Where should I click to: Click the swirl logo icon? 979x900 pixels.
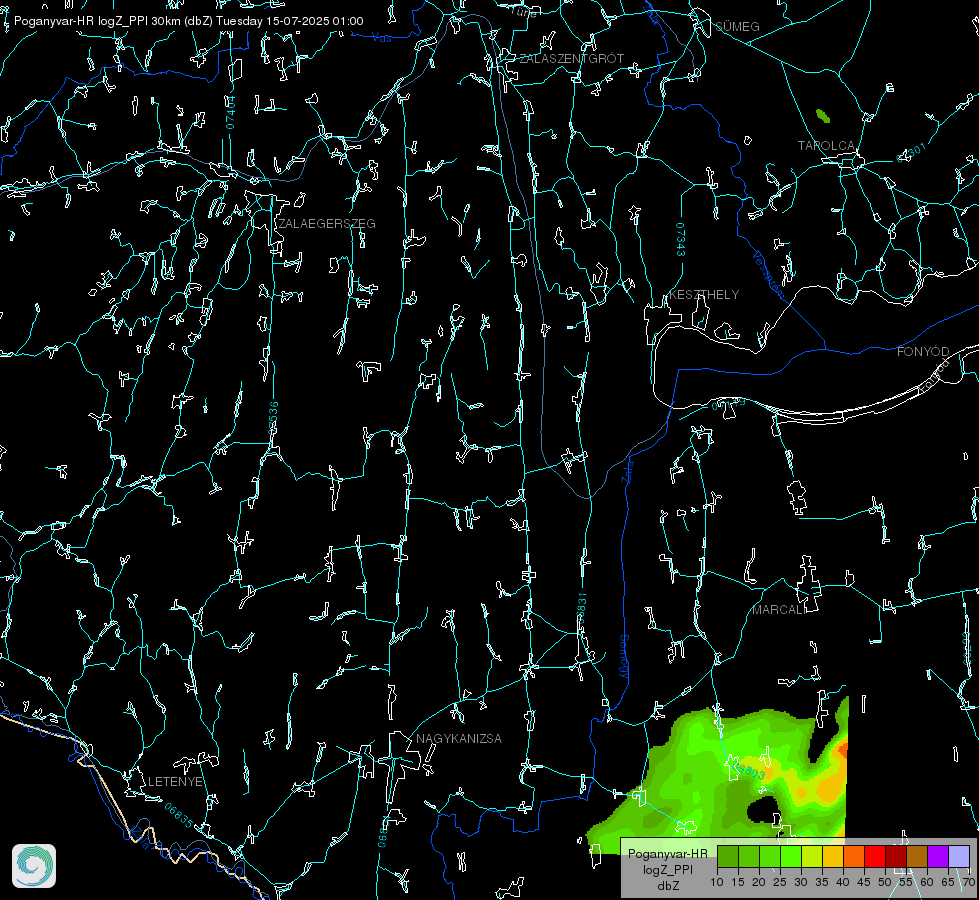point(34,866)
